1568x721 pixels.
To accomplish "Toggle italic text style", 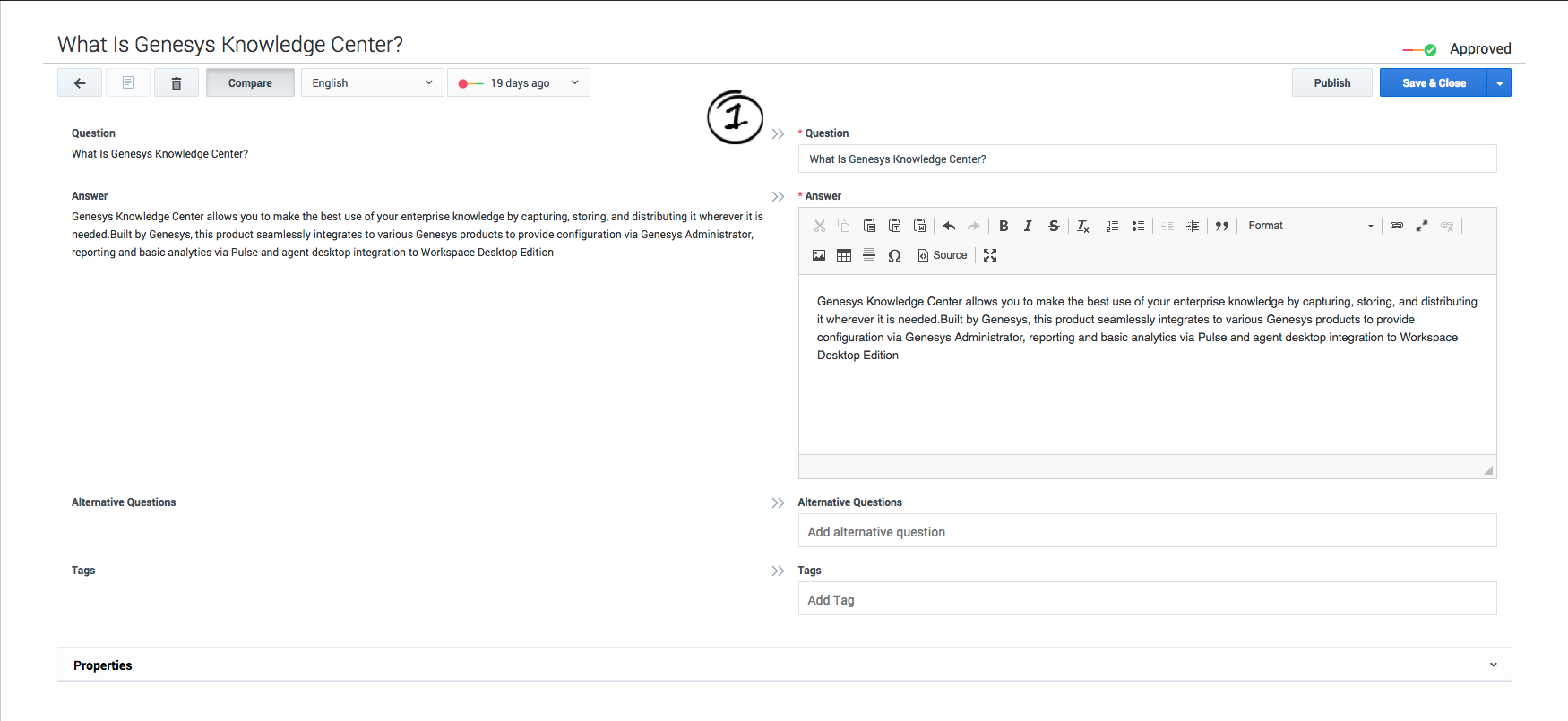I will coord(1028,227).
